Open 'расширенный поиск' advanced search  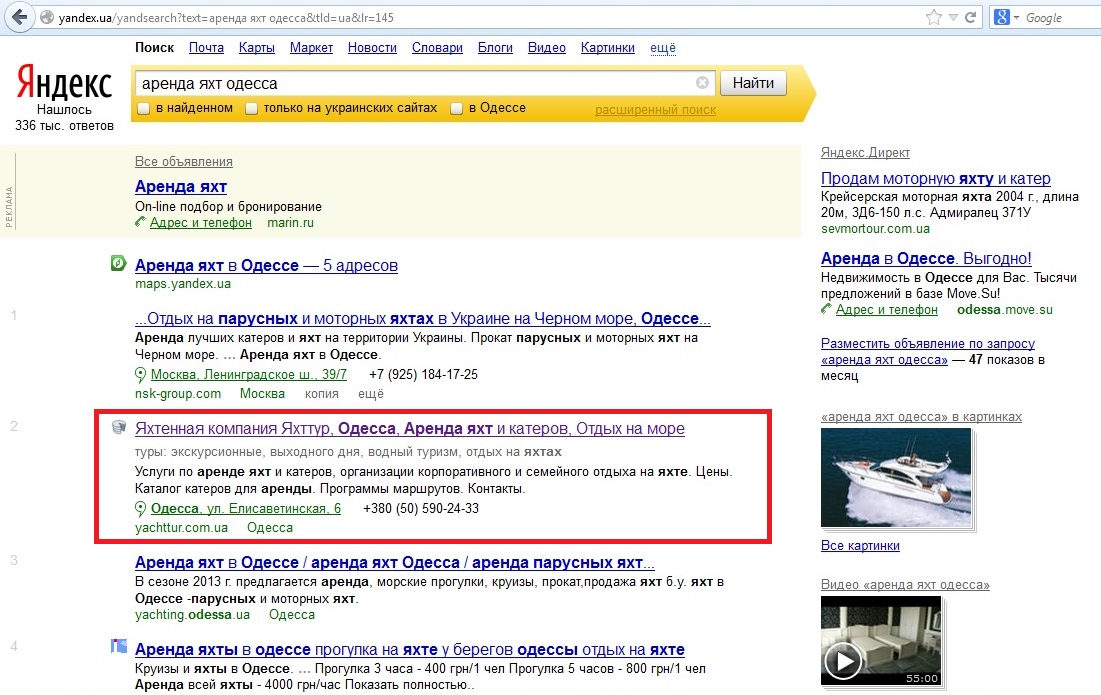click(x=656, y=110)
